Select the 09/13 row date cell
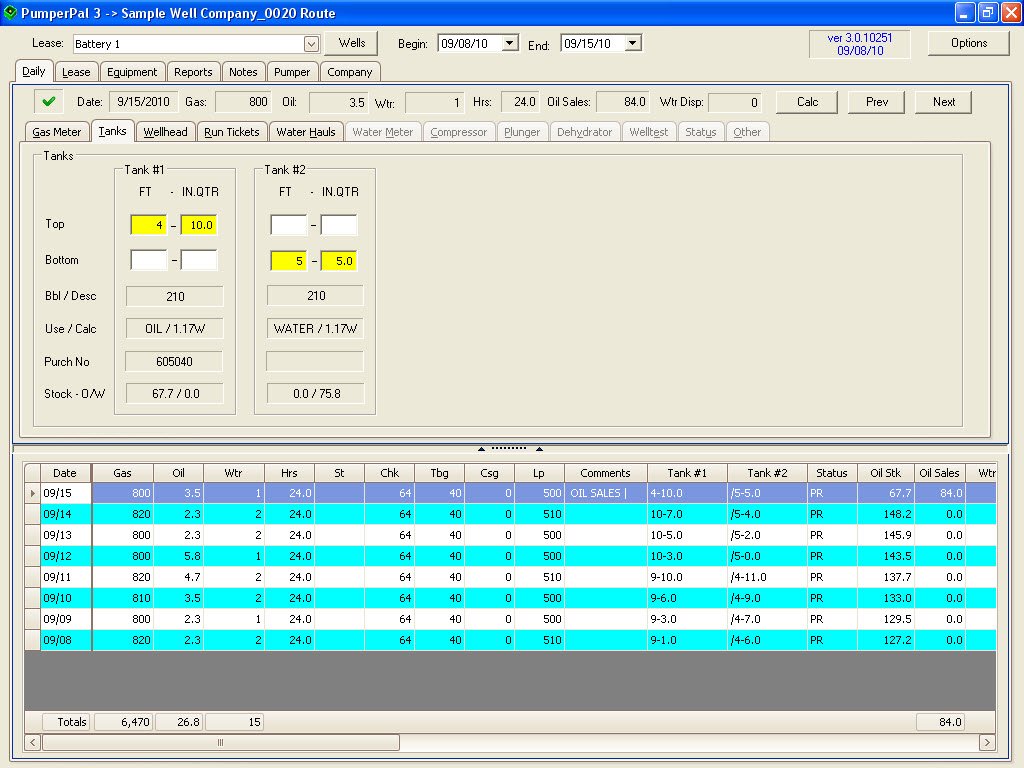This screenshot has width=1024, height=768. point(65,535)
